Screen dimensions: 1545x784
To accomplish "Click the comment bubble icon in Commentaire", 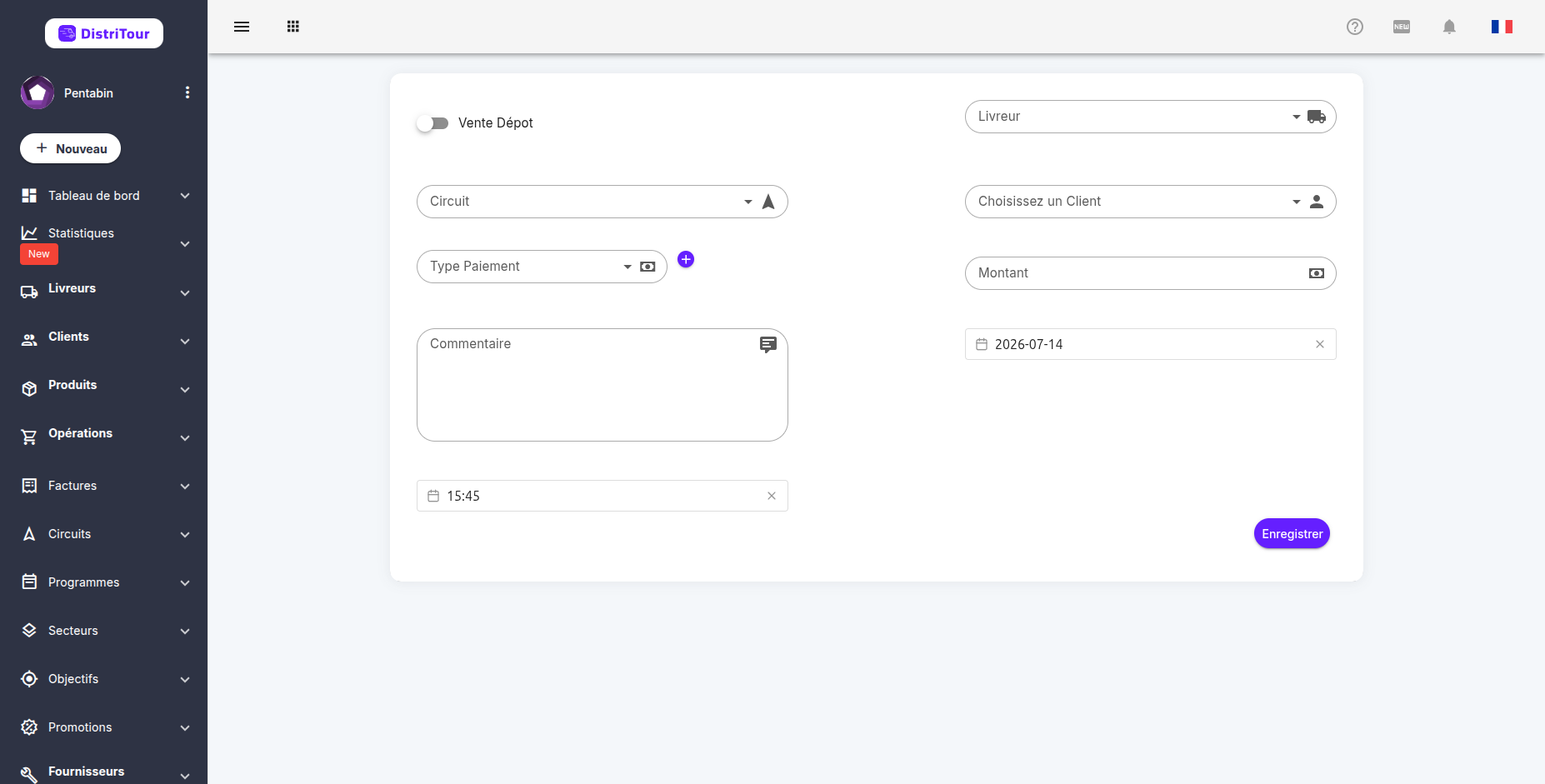I will 768,345.
